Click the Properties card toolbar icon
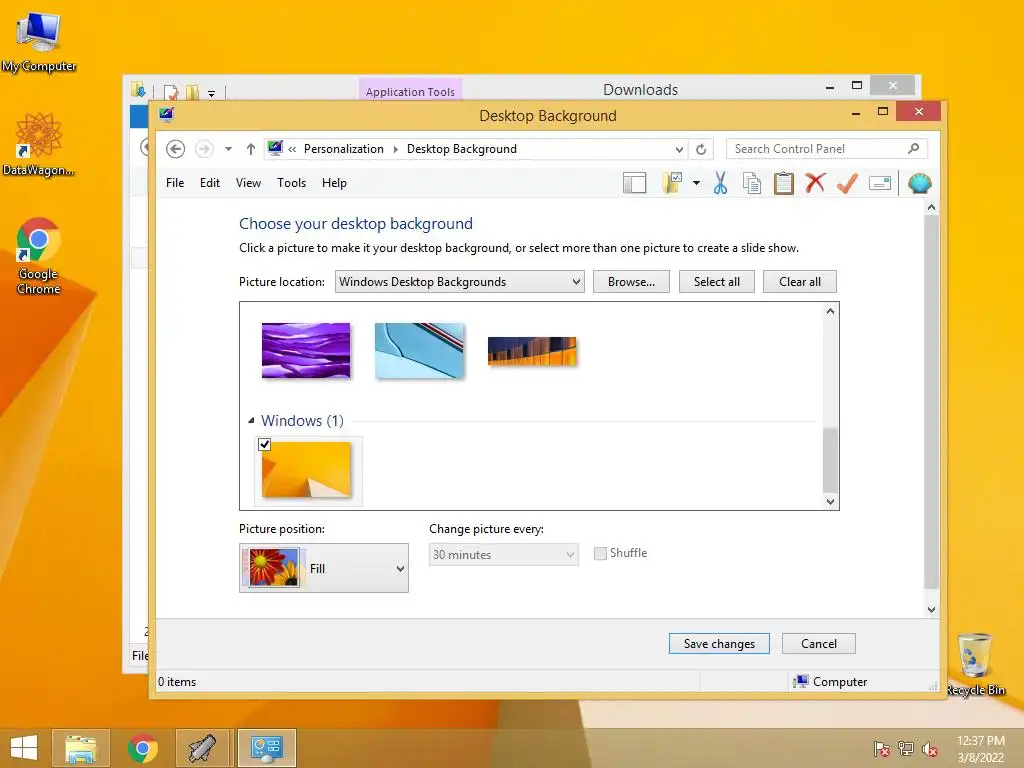The image size is (1024, 768). [x=880, y=184]
